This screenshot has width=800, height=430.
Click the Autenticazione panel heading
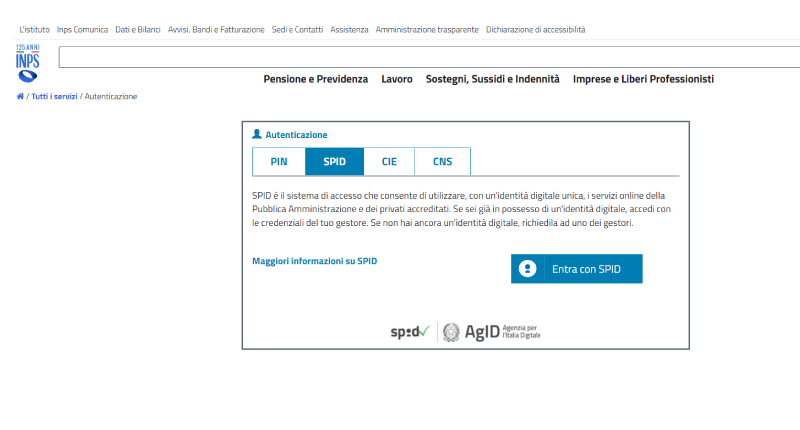(296, 135)
